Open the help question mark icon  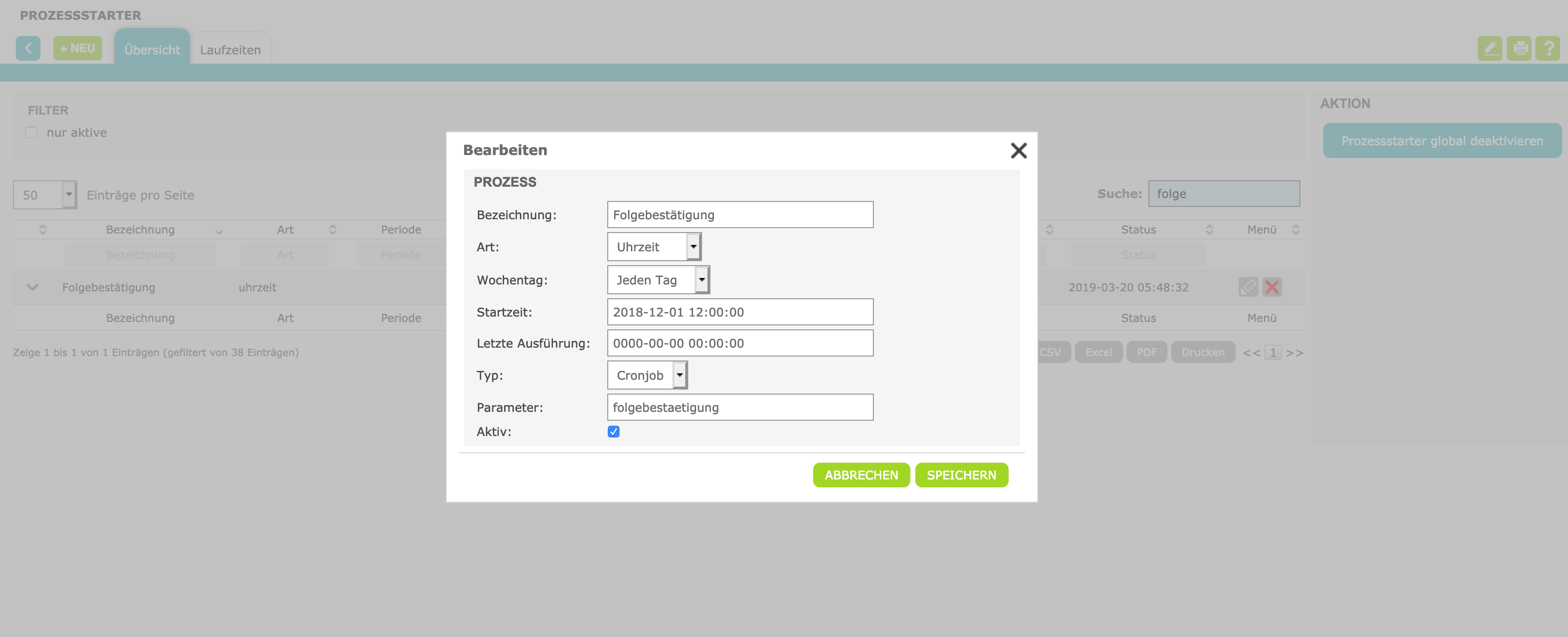pyautogui.click(x=1547, y=48)
